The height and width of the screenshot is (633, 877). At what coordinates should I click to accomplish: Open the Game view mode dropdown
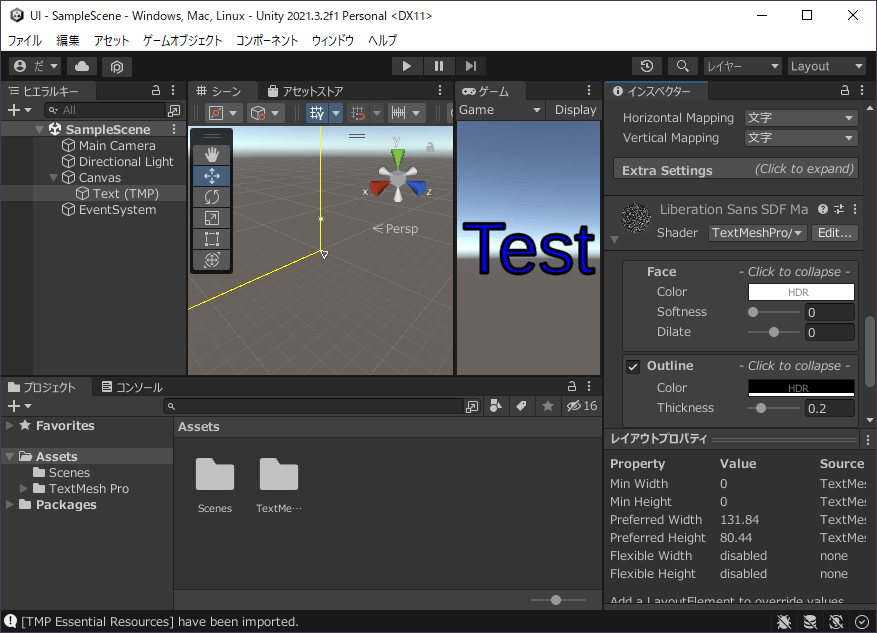(500, 110)
